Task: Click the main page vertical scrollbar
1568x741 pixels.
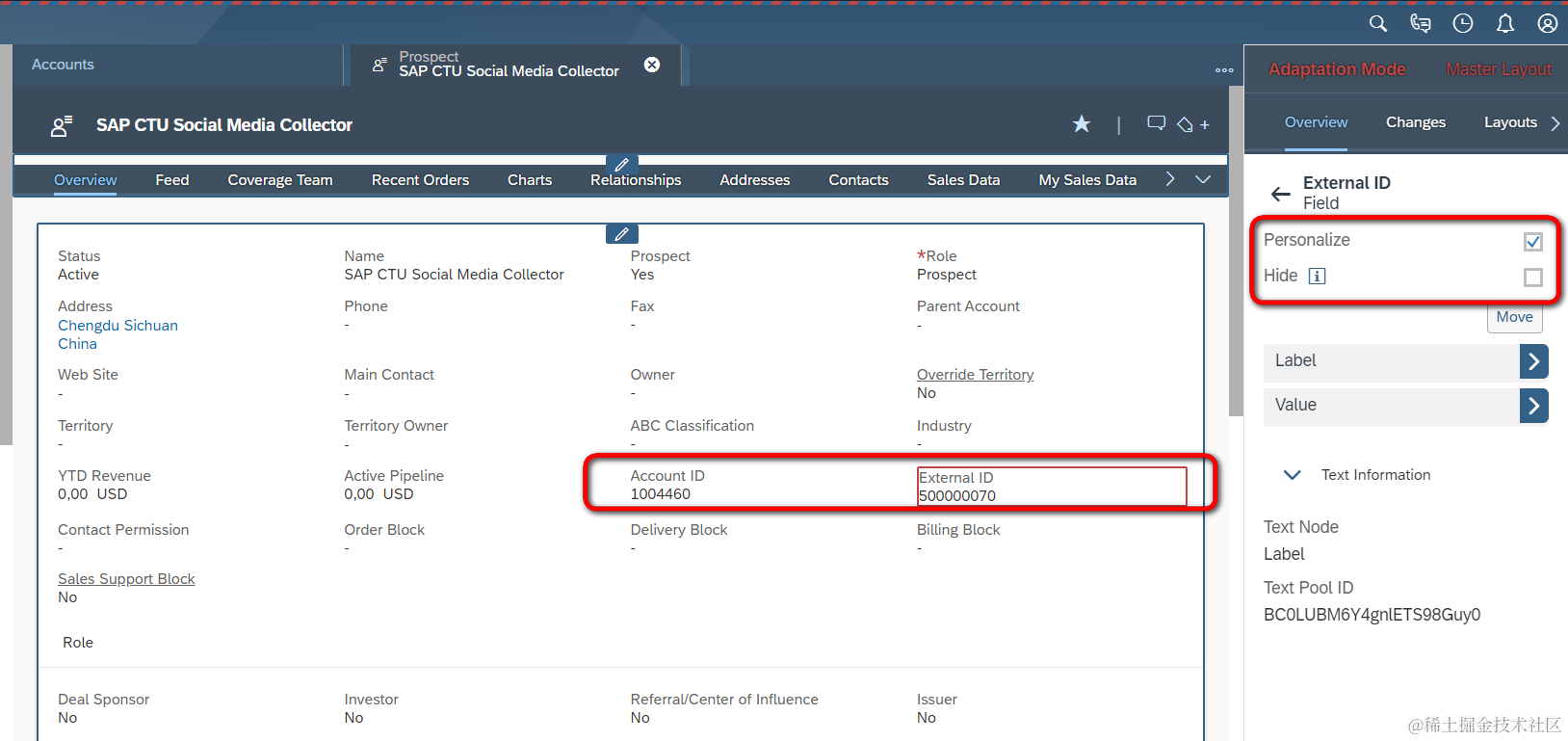Action: [1236, 251]
